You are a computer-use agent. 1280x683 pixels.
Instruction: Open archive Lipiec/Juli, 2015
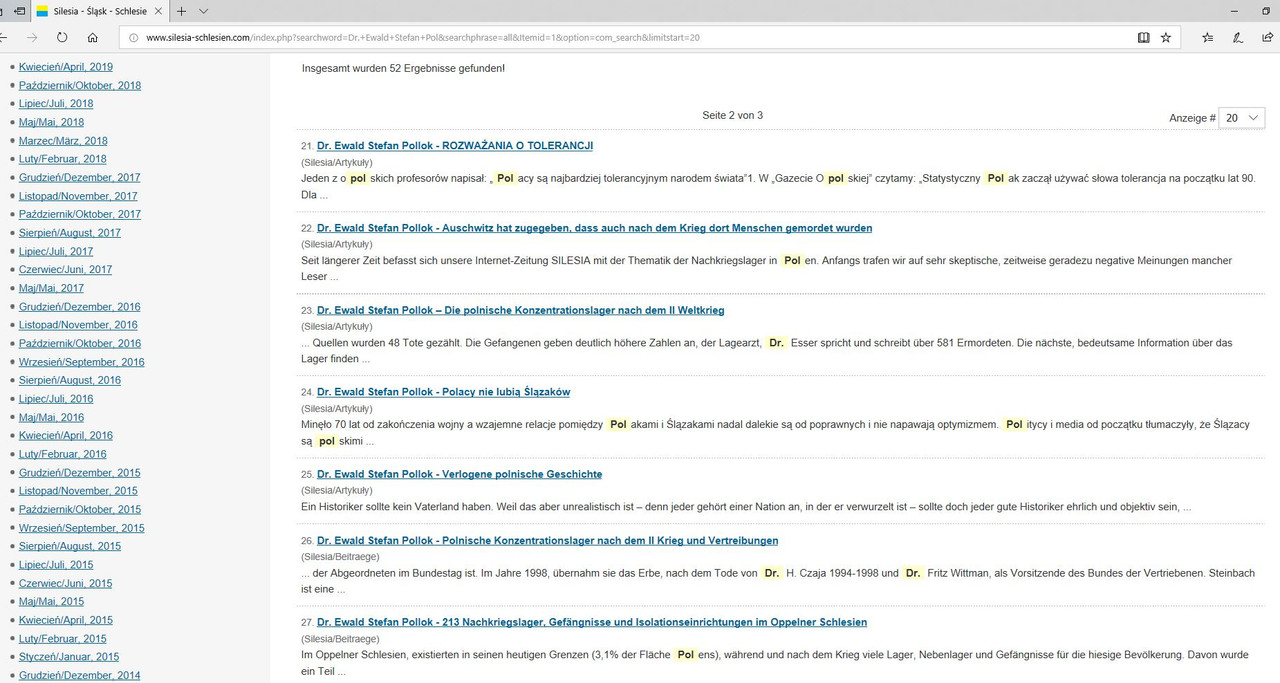tap(56, 565)
